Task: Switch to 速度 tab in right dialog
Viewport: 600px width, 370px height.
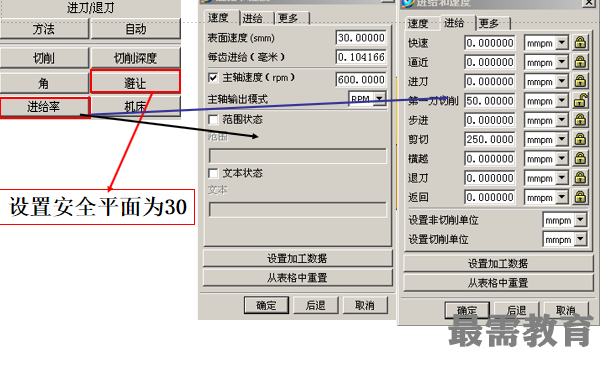Action: click(x=421, y=24)
